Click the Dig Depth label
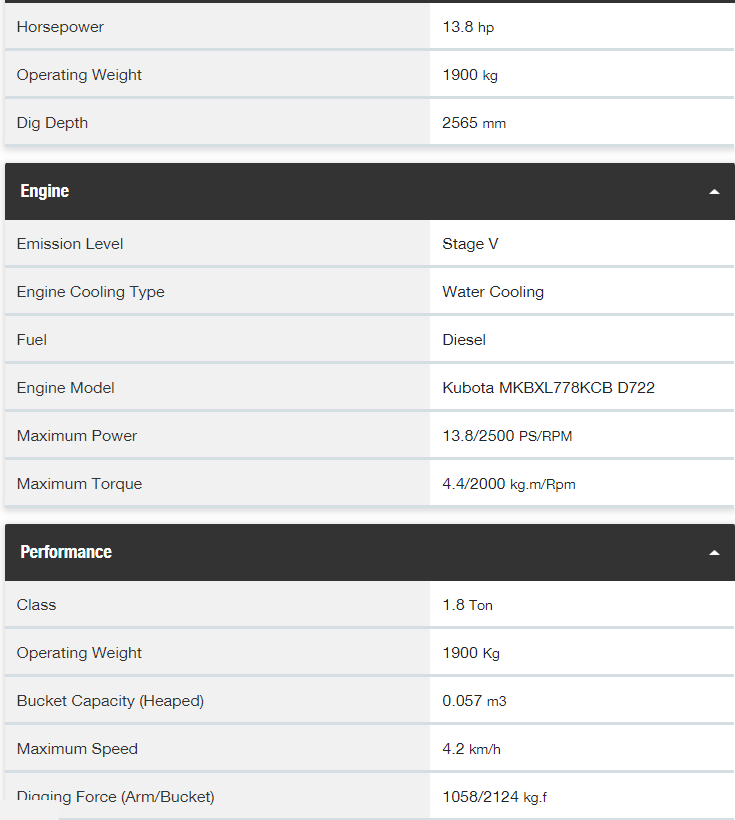 [x=52, y=123]
